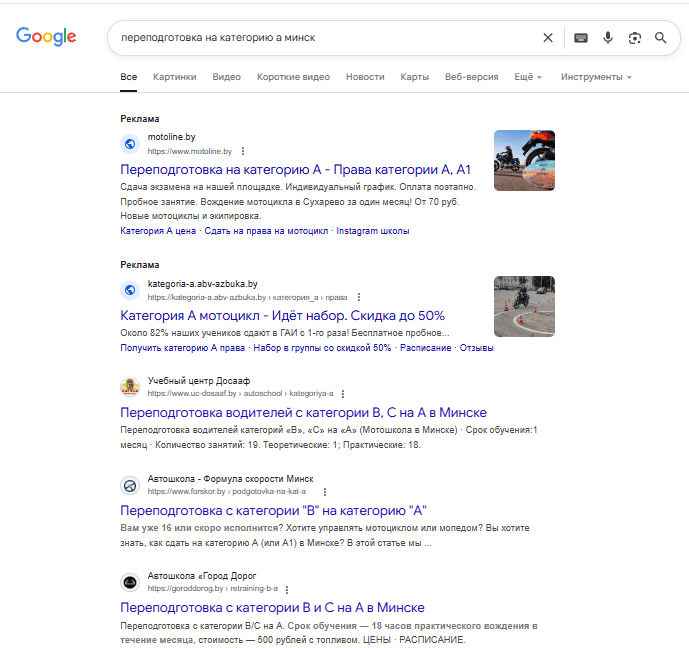Open three-dot menu for goroddorog.by result

pyautogui.click(x=287, y=589)
